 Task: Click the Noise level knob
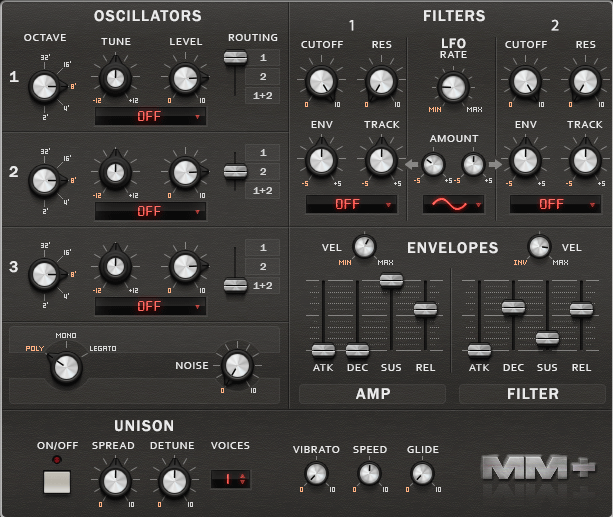(237, 366)
